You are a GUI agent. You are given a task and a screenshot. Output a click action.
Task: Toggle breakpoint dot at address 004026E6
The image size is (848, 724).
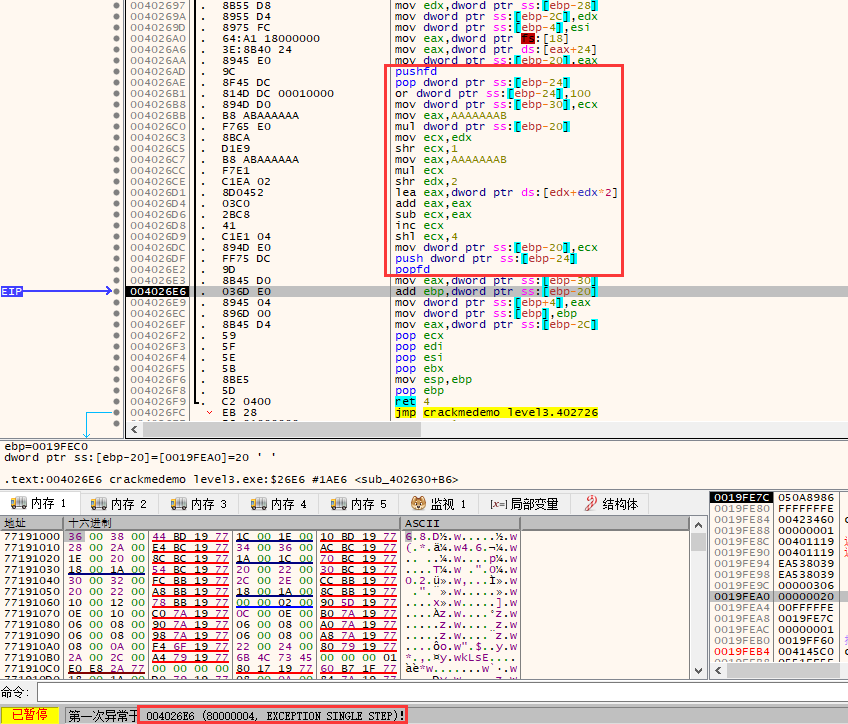point(116,291)
